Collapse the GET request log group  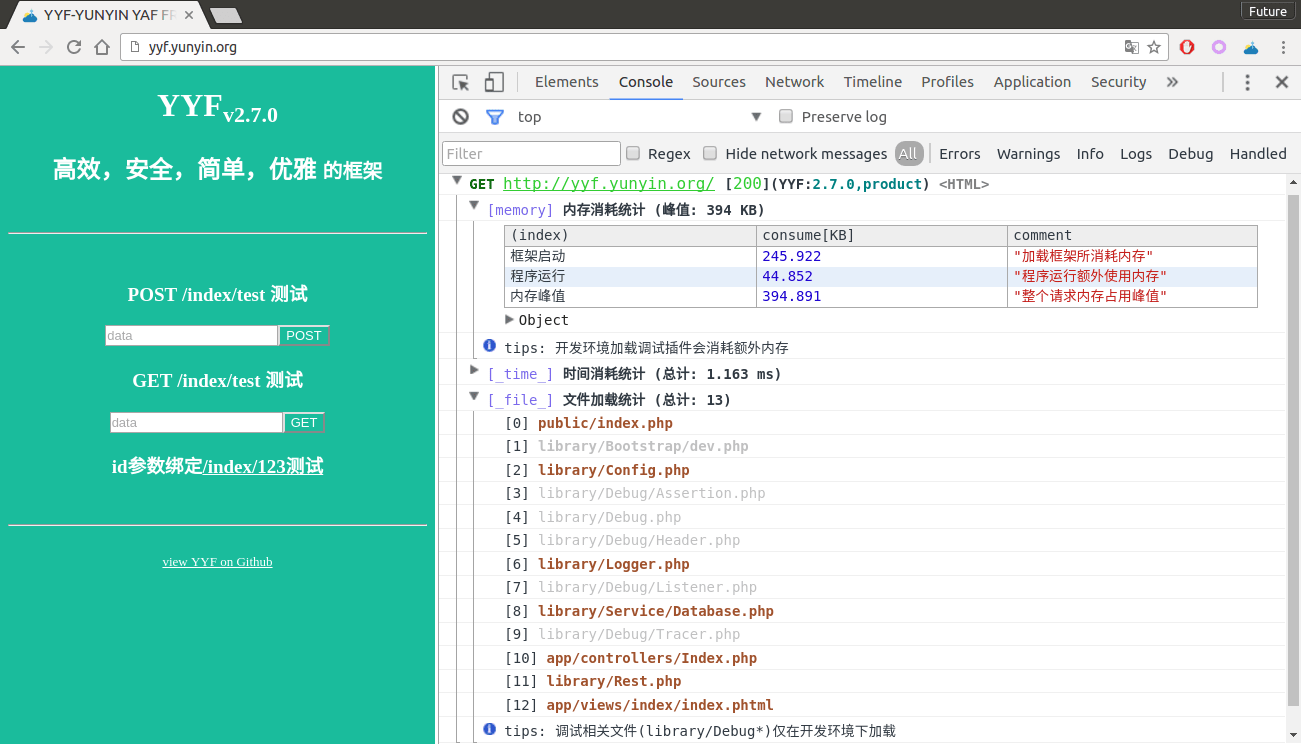457,181
